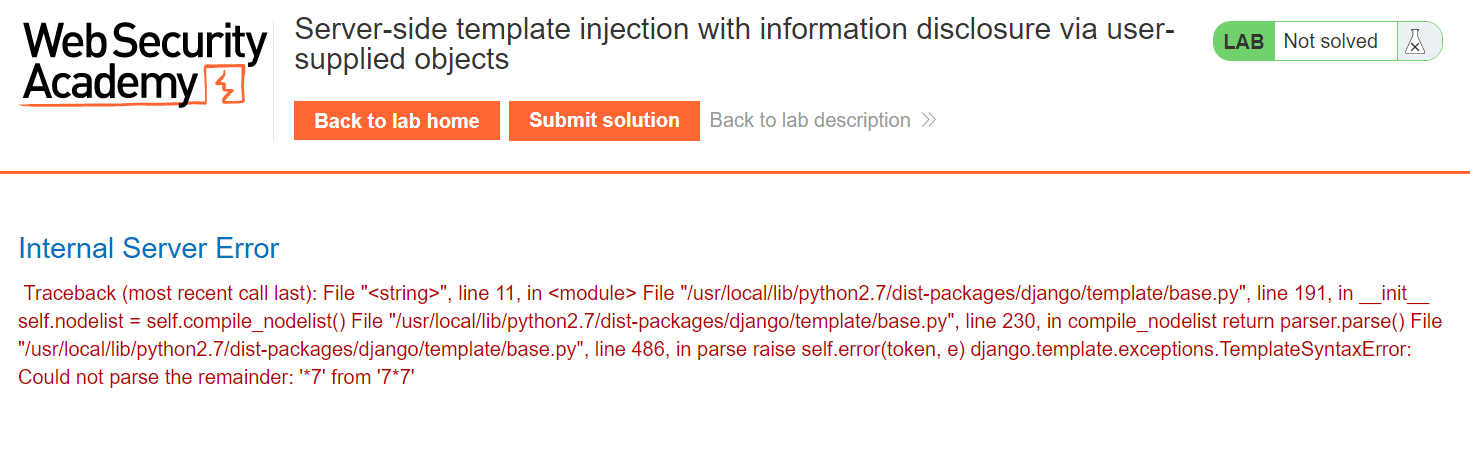Click the Traceback most recent call text

coord(165,294)
